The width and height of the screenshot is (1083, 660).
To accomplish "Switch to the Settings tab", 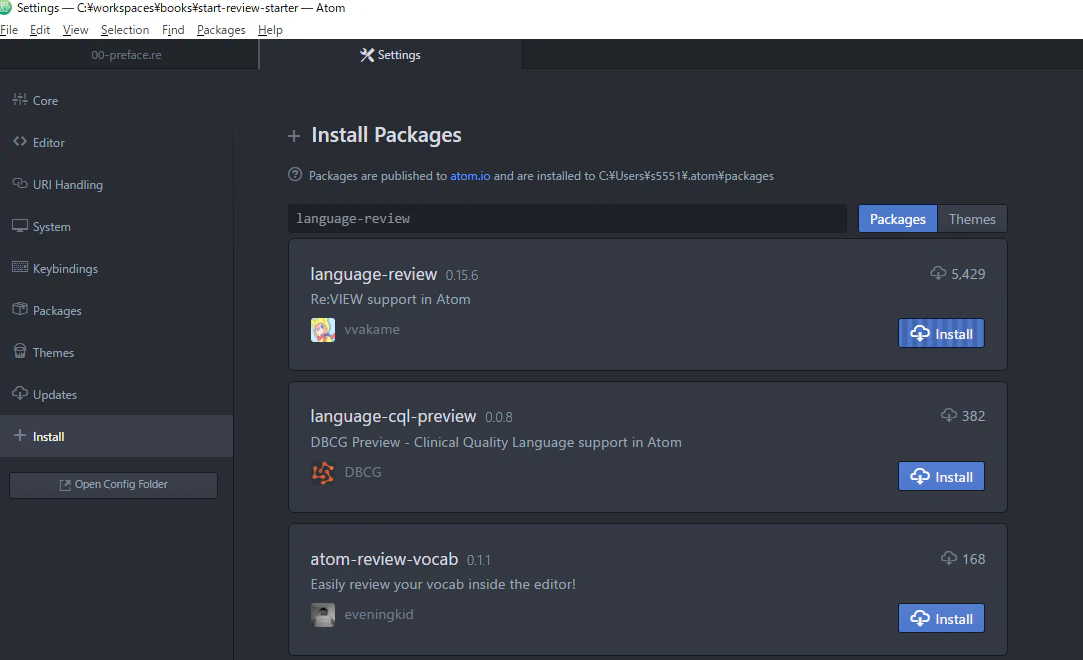I will coord(391,55).
